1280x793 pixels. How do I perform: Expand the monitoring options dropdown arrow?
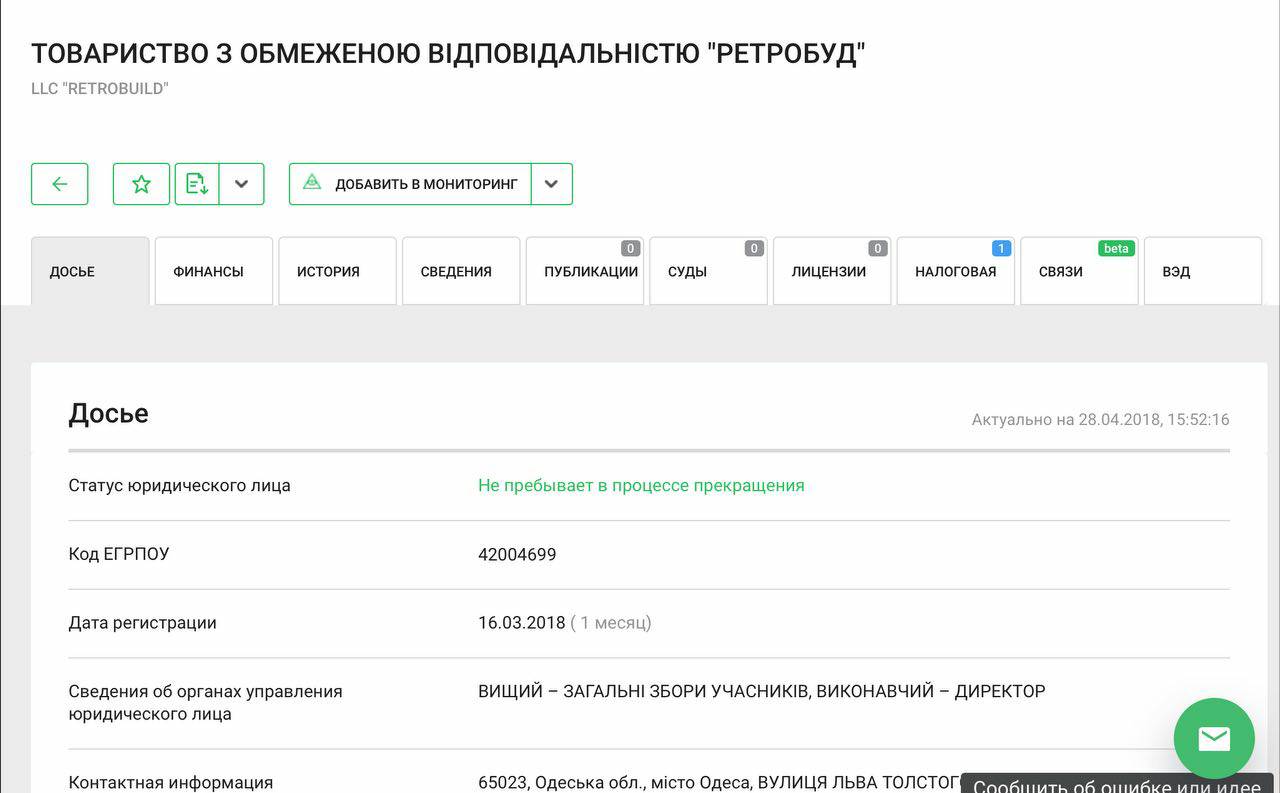pyautogui.click(x=551, y=184)
